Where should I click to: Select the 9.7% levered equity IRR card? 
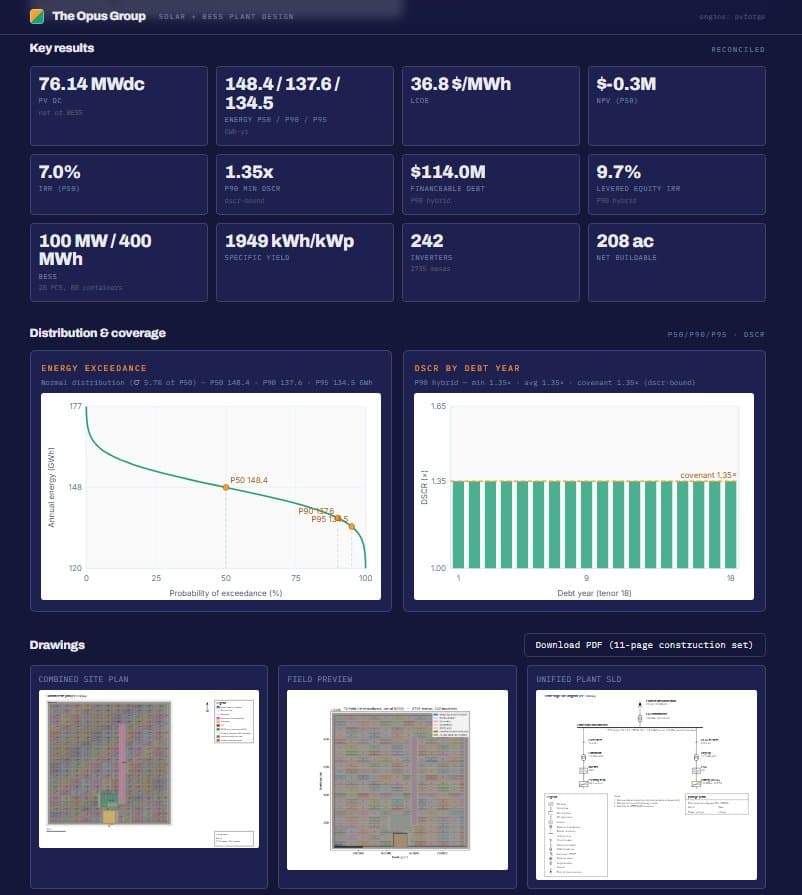(x=676, y=184)
